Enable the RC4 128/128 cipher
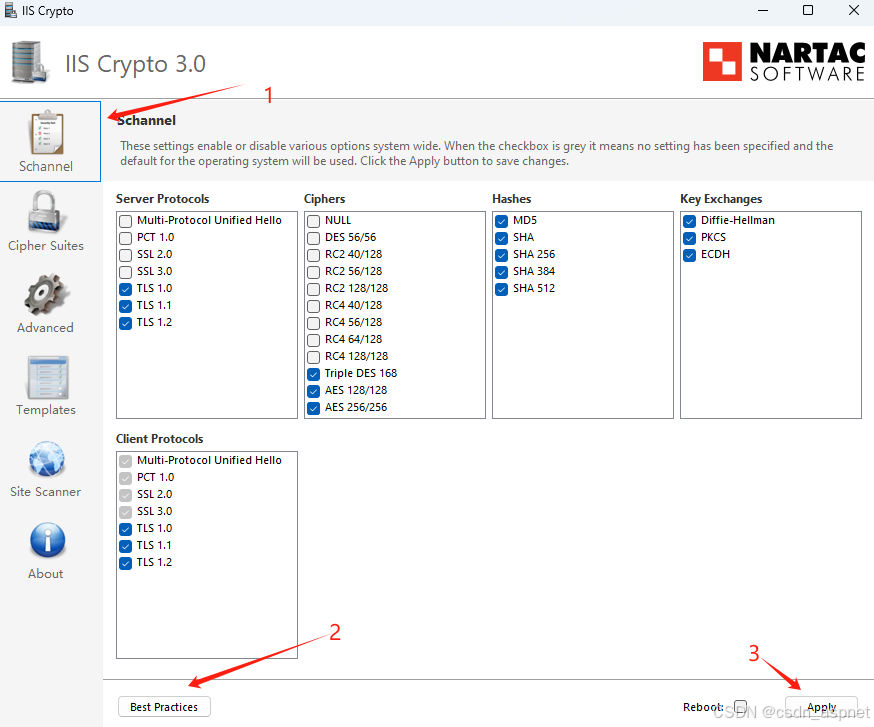Screen dimensions: 874x727 coord(313,357)
